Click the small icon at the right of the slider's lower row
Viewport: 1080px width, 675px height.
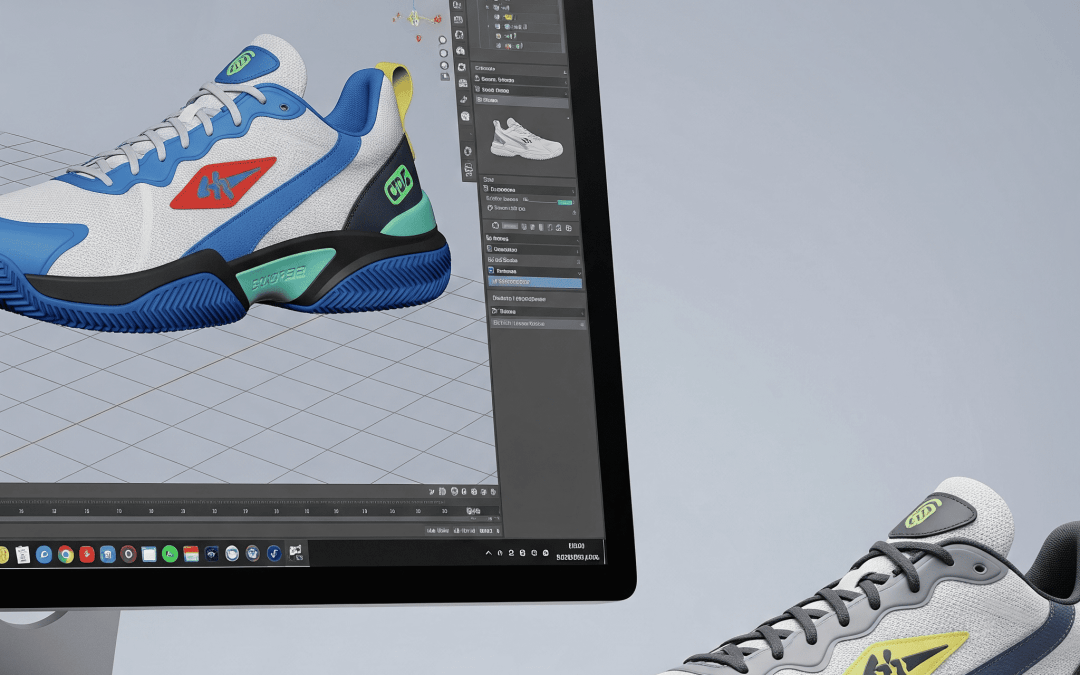pos(574,212)
